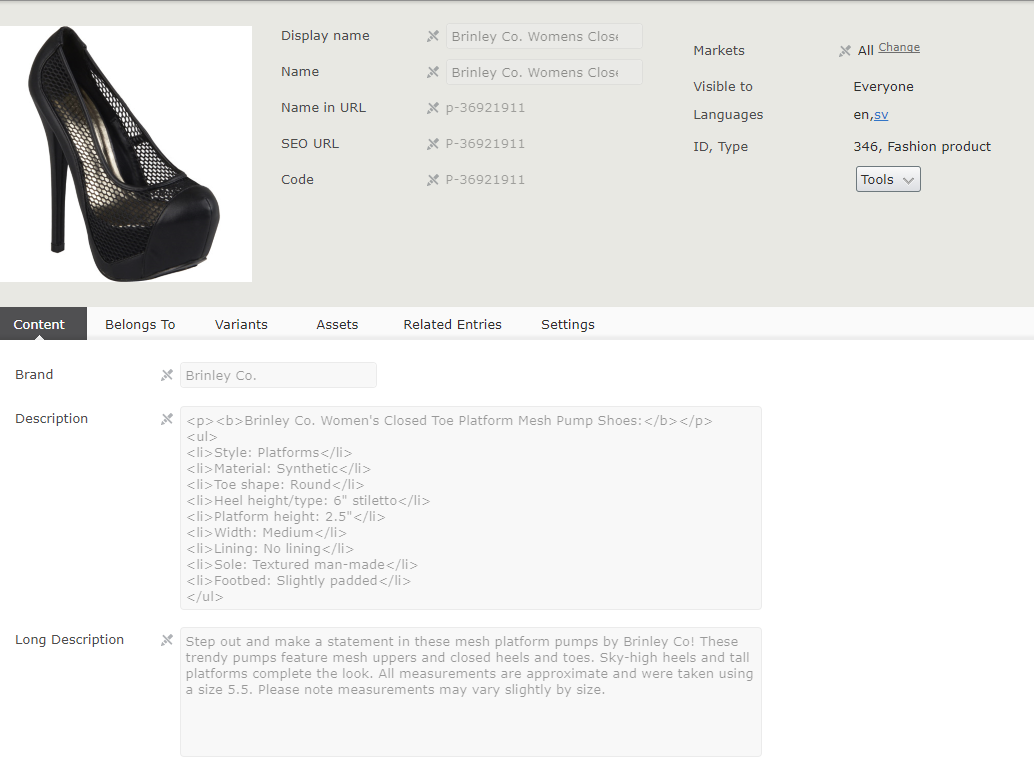This screenshot has width=1034, height=764.
Task: Open the Related Entries tab
Action: coord(452,324)
